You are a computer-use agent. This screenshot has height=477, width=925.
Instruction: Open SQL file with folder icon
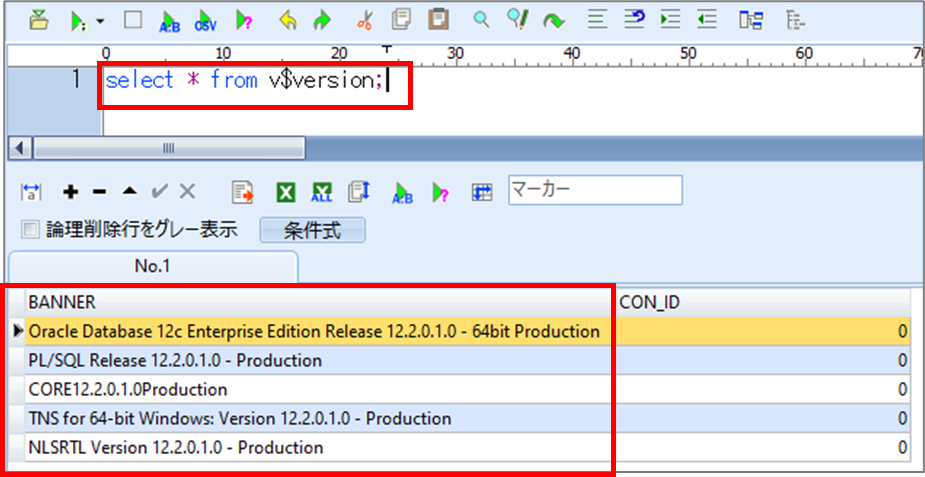tap(39, 21)
